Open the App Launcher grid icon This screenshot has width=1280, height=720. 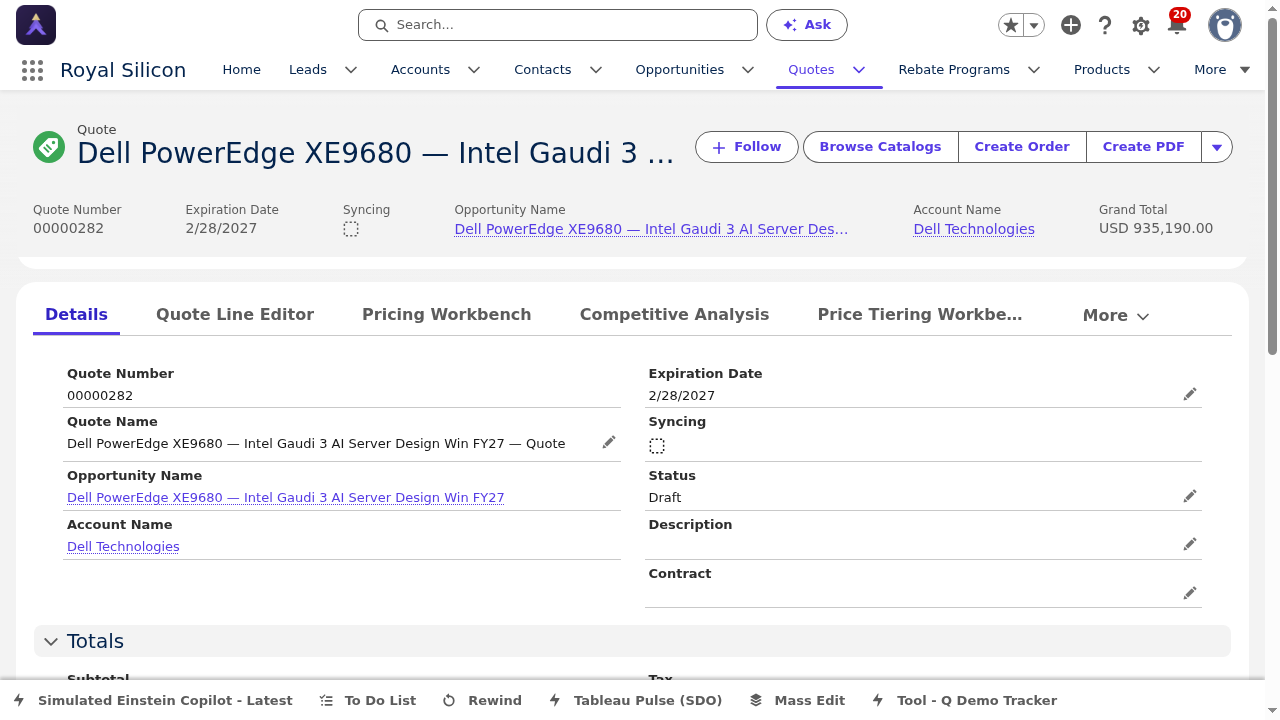(32, 70)
